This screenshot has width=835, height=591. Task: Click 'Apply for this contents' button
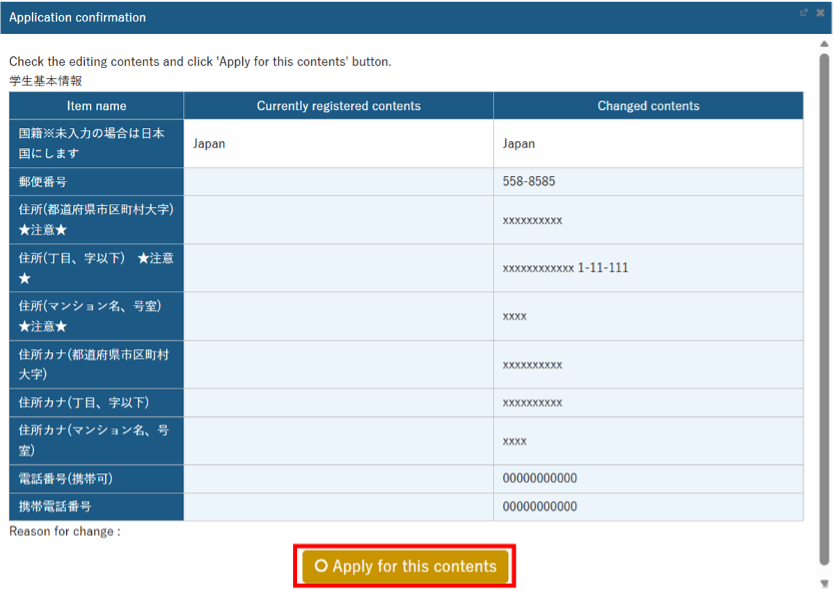point(405,566)
